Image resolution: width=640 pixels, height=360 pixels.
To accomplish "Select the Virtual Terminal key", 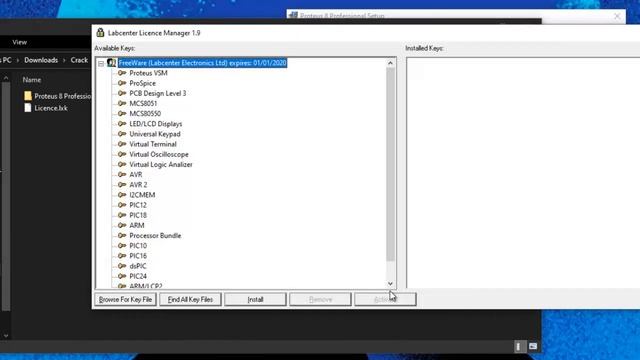I will [x=153, y=144].
